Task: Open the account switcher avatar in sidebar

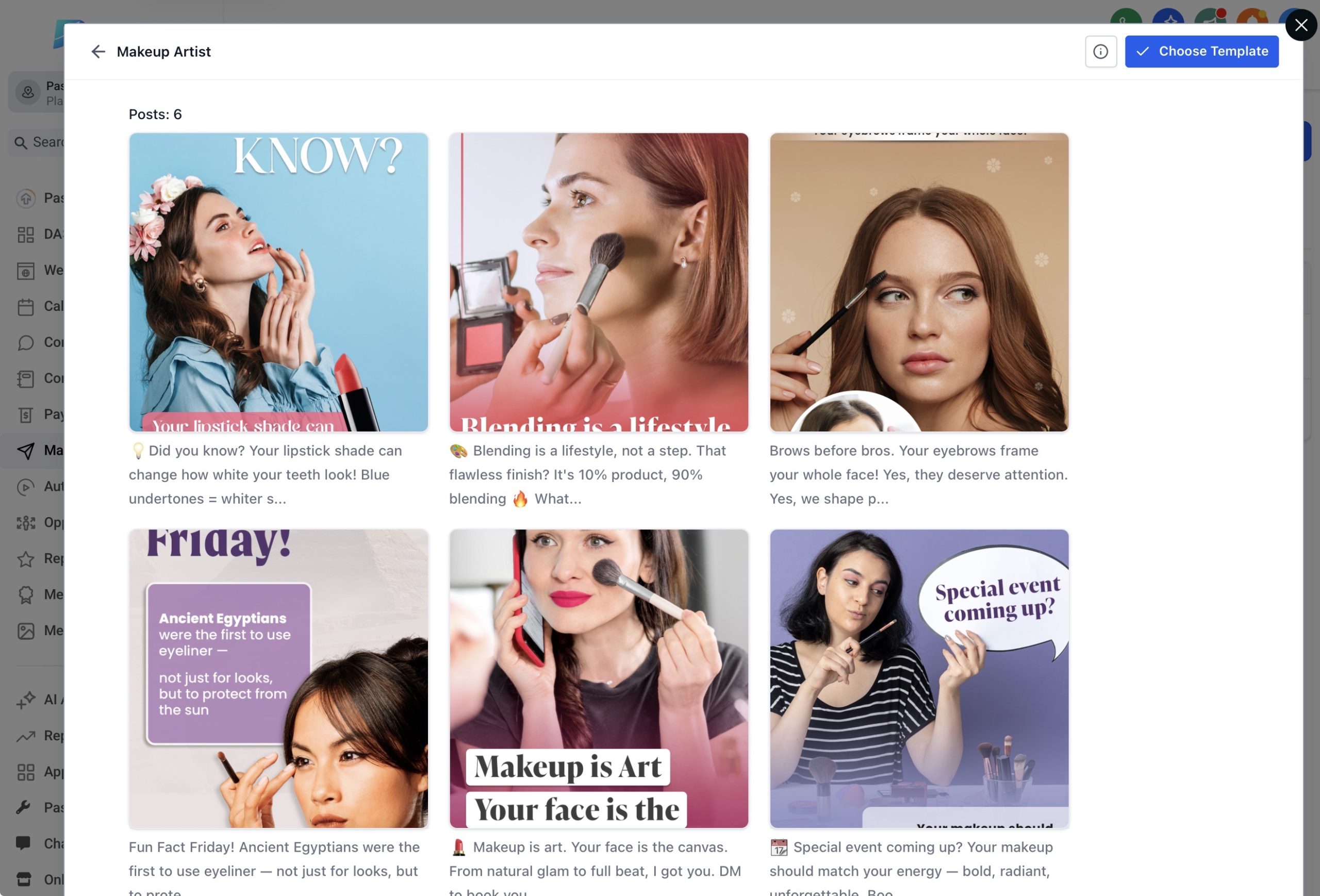Action: pos(28,92)
